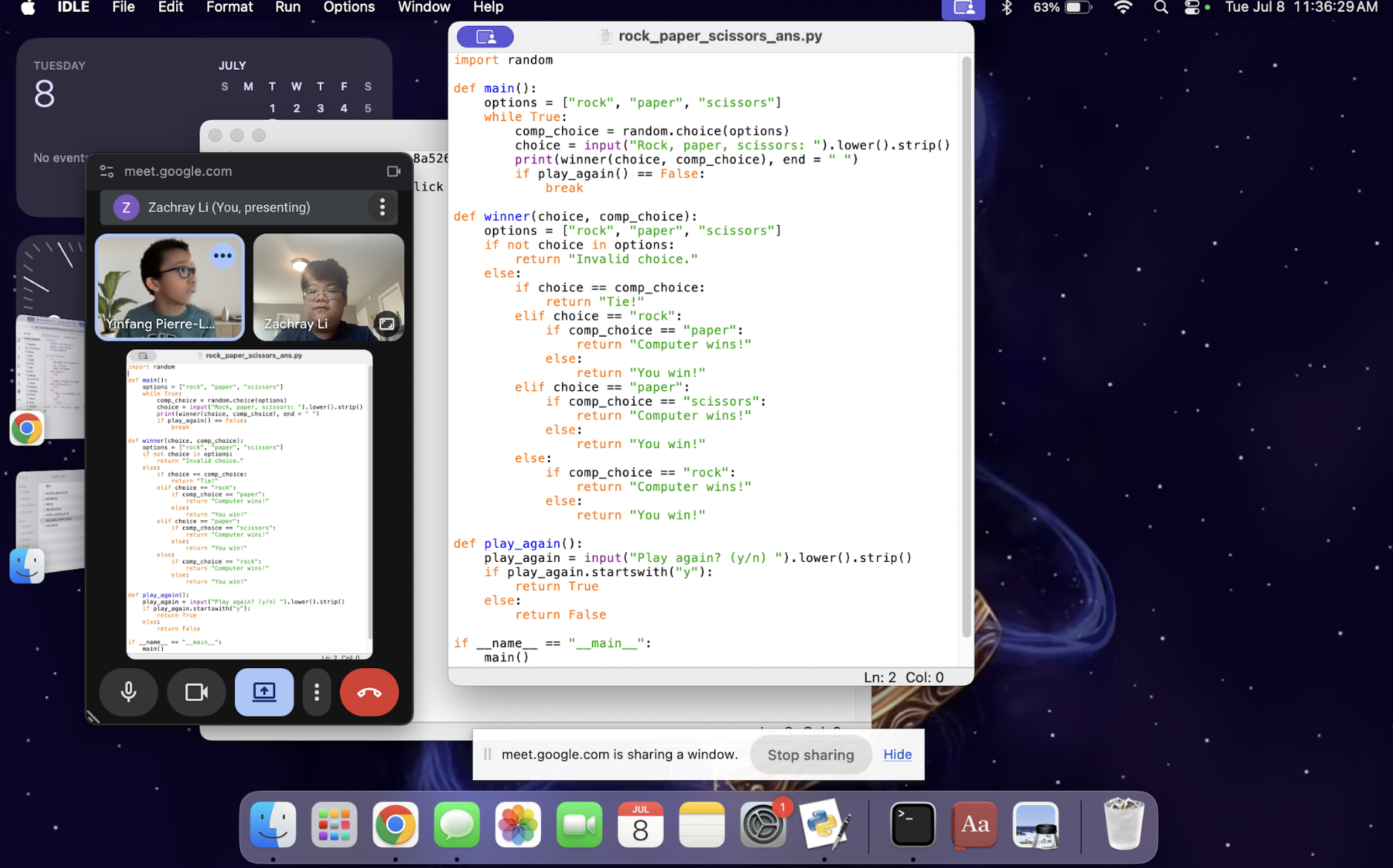Toggle the camera in Meet controls
The height and width of the screenshot is (868, 1393).
(x=196, y=692)
